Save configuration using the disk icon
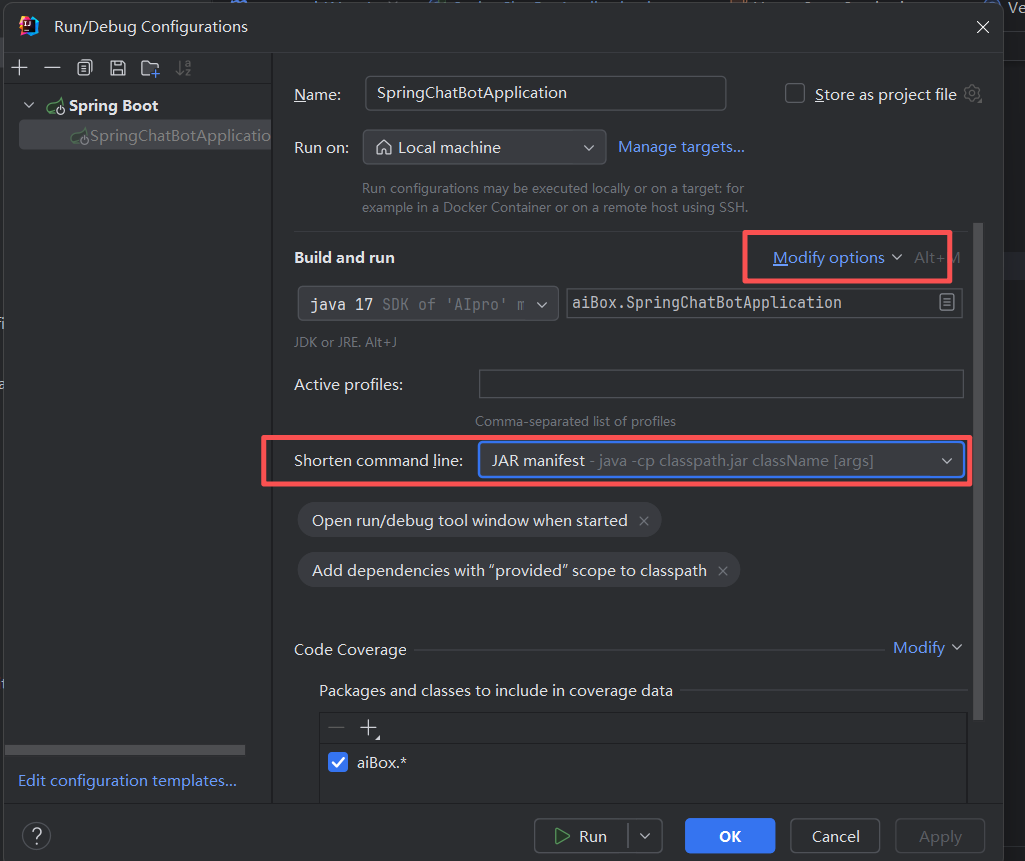 tap(118, 68)
